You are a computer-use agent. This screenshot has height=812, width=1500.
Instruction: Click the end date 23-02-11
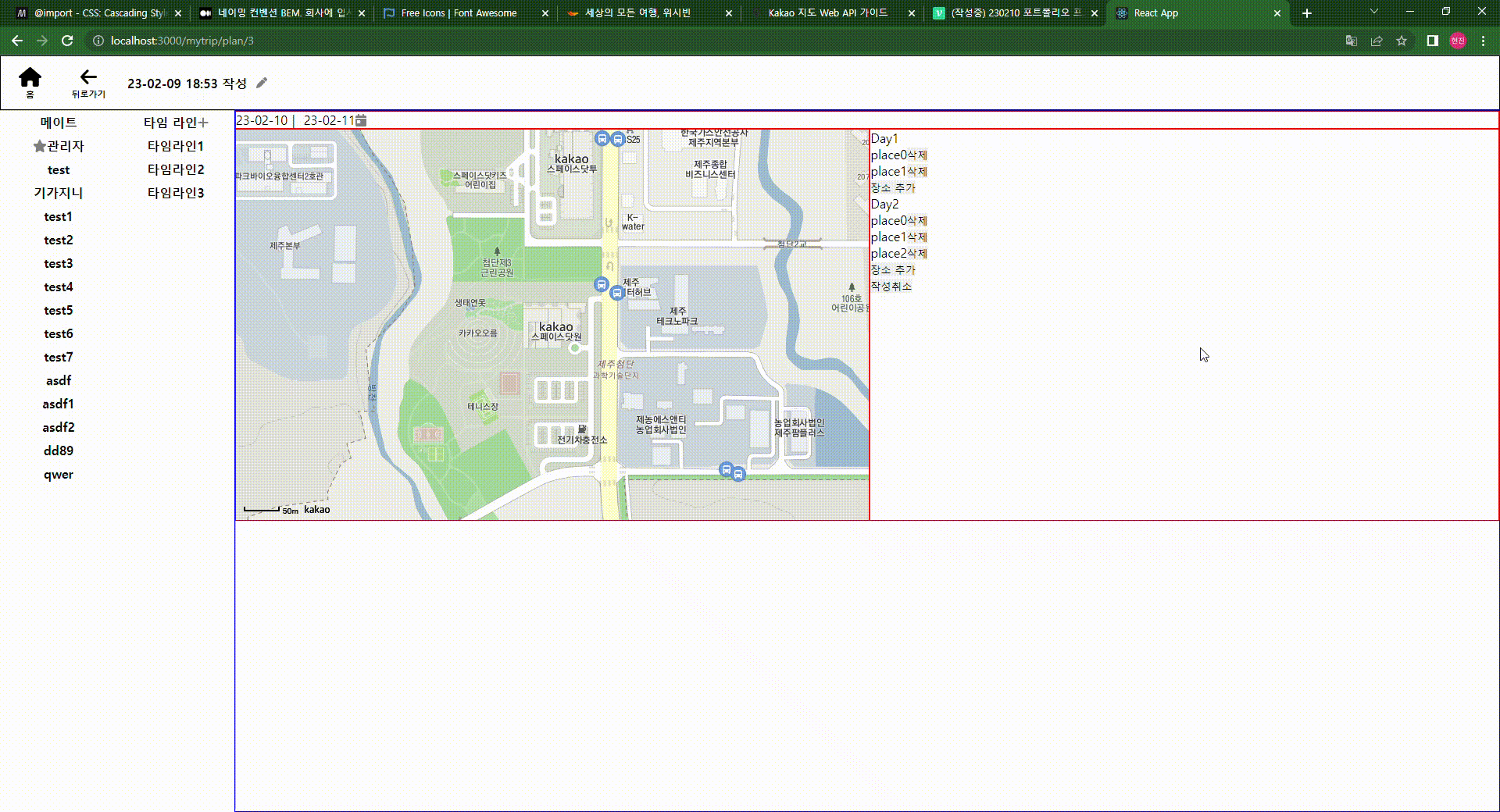pos(329,120)
